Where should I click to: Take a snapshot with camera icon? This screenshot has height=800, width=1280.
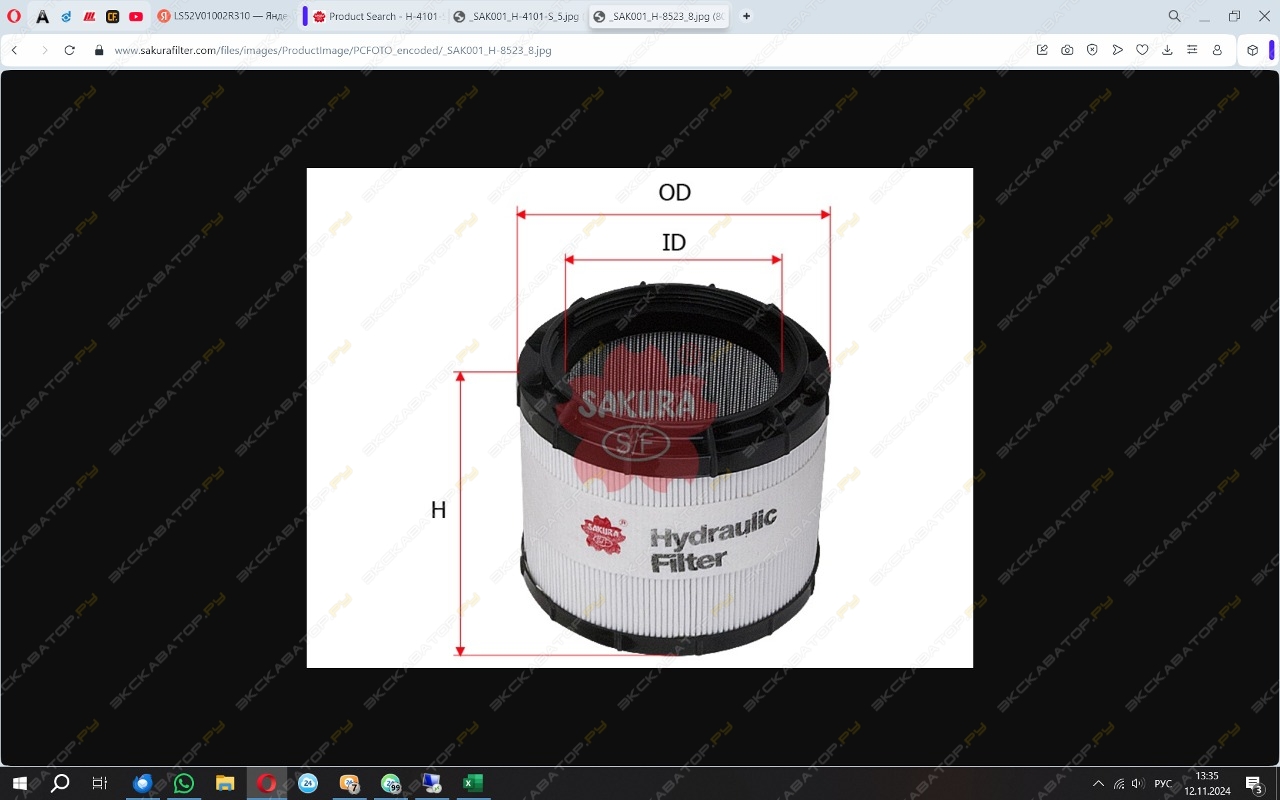[x=1067, y=50]
